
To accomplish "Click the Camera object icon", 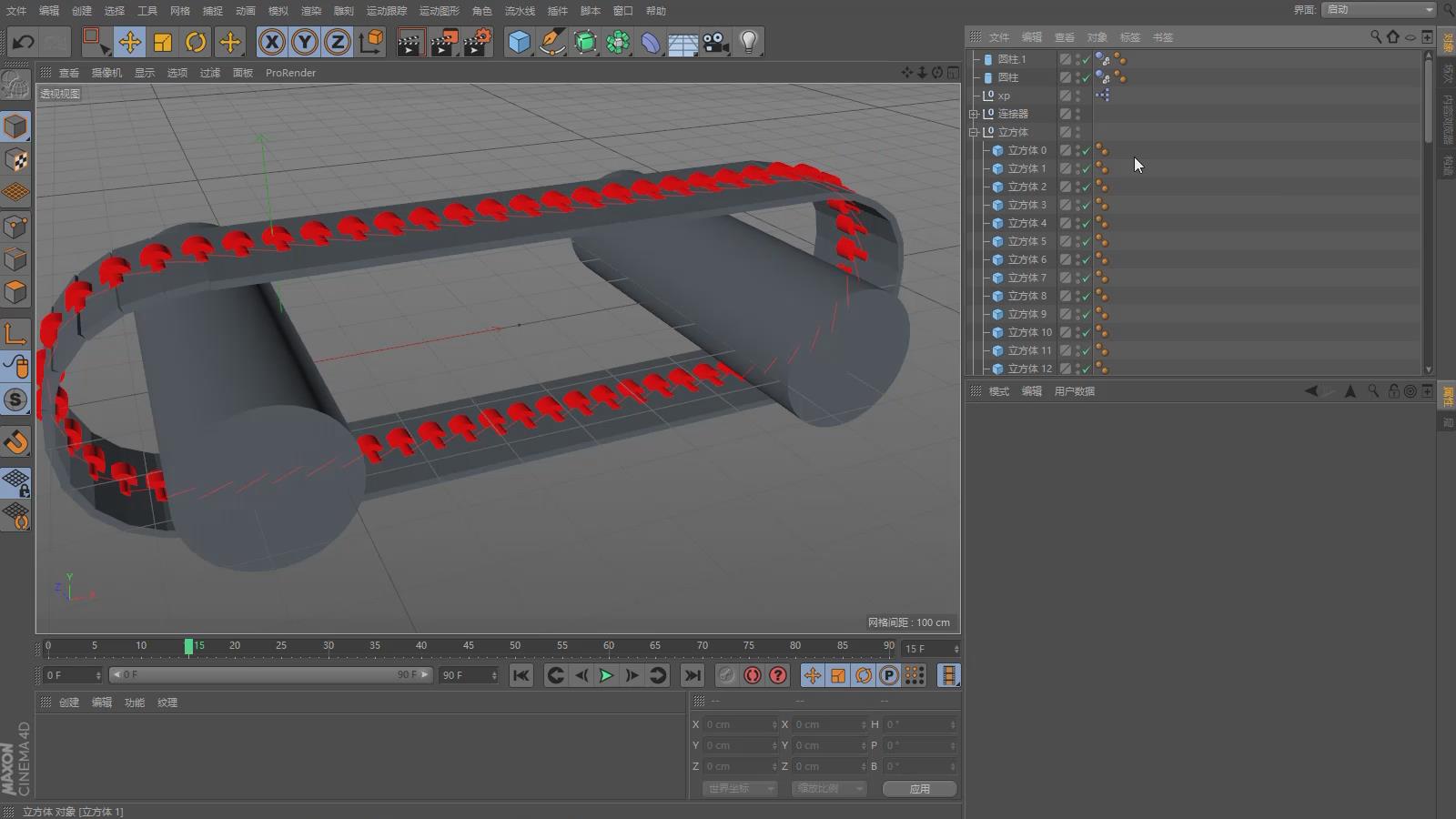I will [716, 42].
